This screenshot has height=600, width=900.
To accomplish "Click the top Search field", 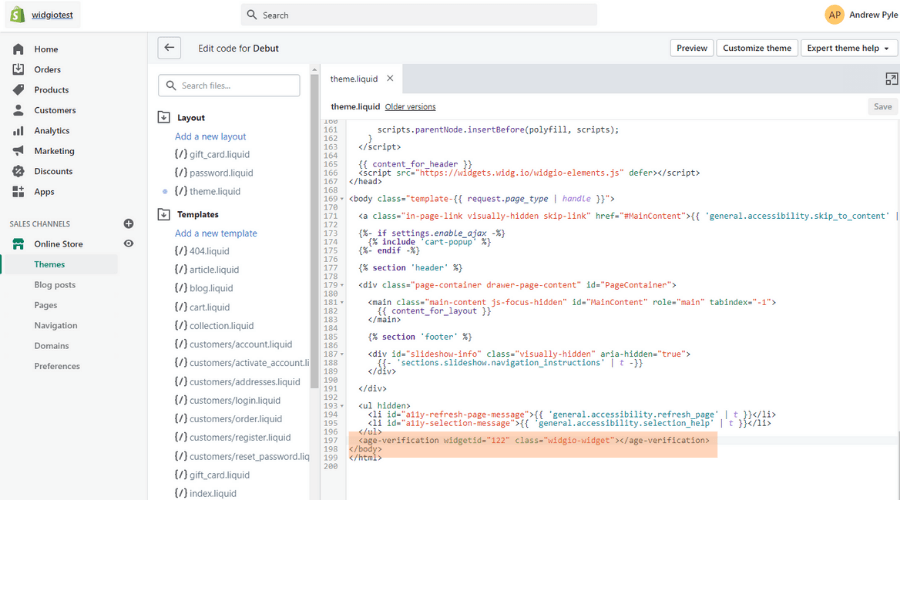I will (418, 15).
